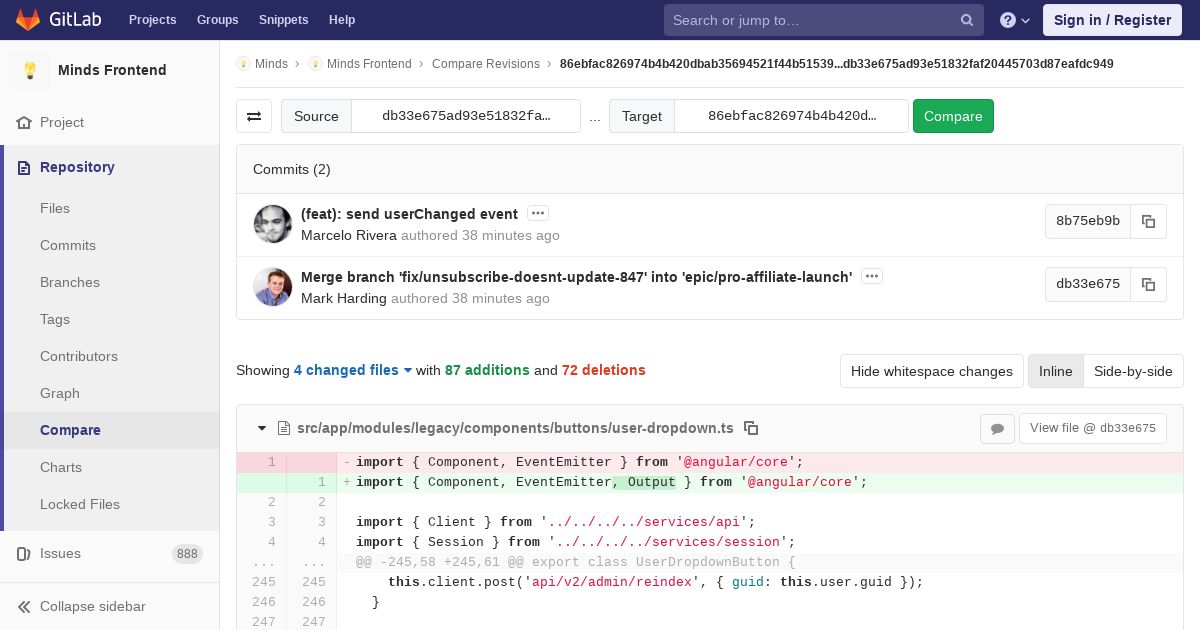Copy commit SHA db33e675

(x=1148, y=284)
